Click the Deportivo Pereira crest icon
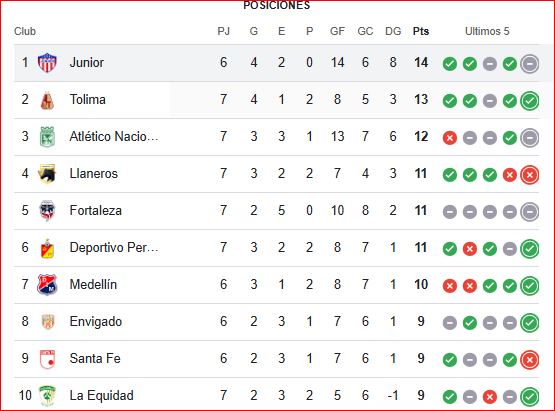 47,248
